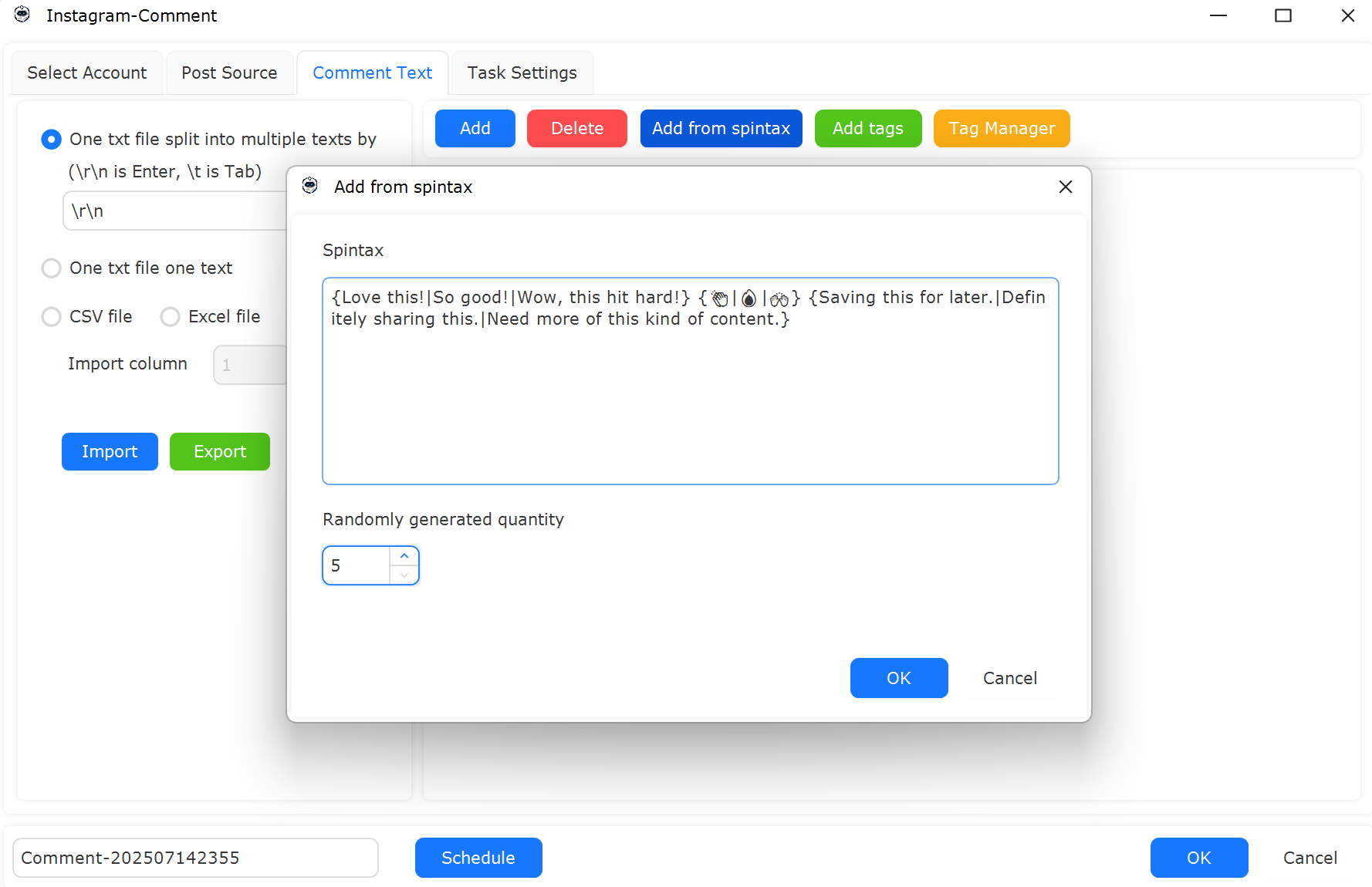Click the task name field Comment-202507142355

[195, 858]
